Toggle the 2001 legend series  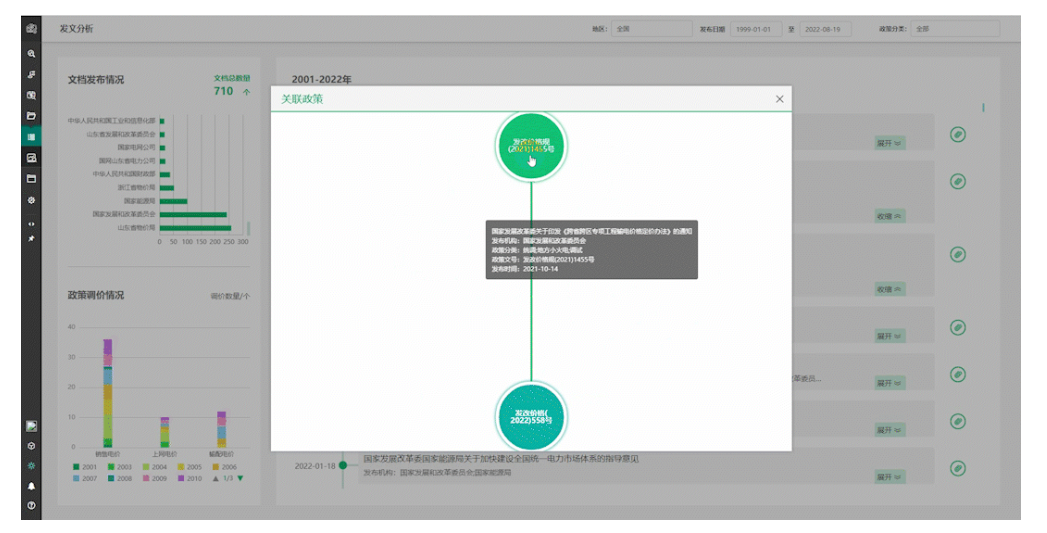77,467
